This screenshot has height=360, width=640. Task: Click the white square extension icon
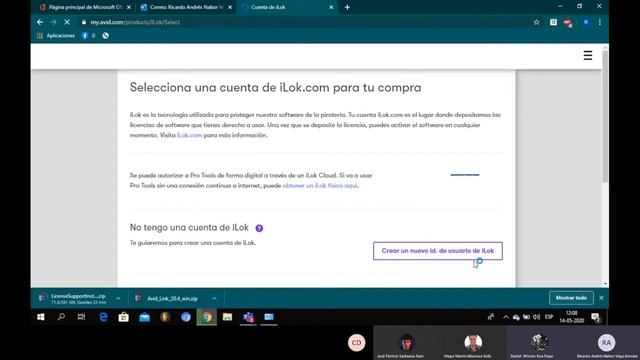tap(553, 22)
